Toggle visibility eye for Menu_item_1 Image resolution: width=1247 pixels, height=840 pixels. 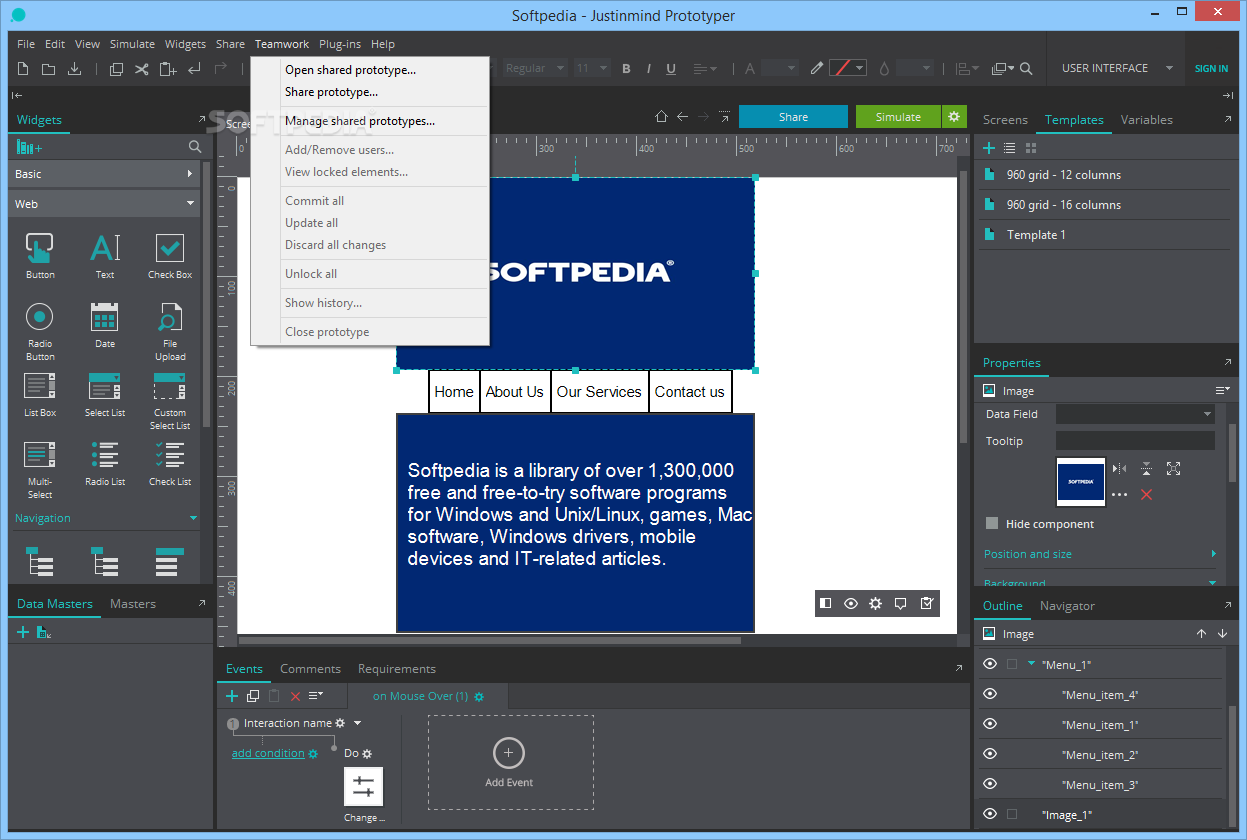click(x=990, y=724)
